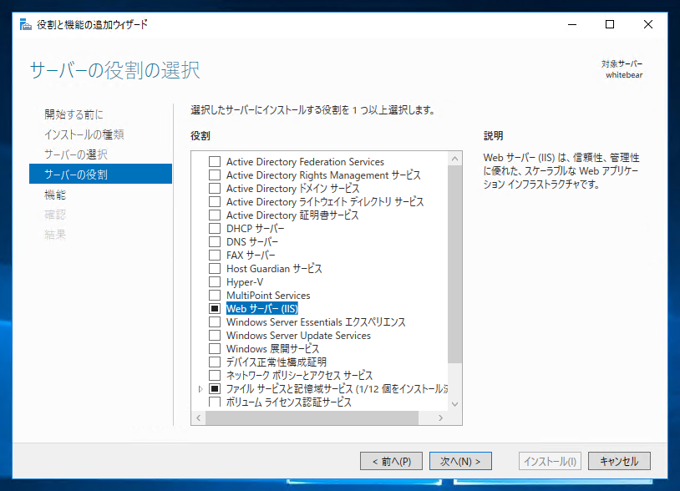Tick the MultiPoint Services checkbox
The height and width of the screenshot is (491, 680).
[215, 295]
